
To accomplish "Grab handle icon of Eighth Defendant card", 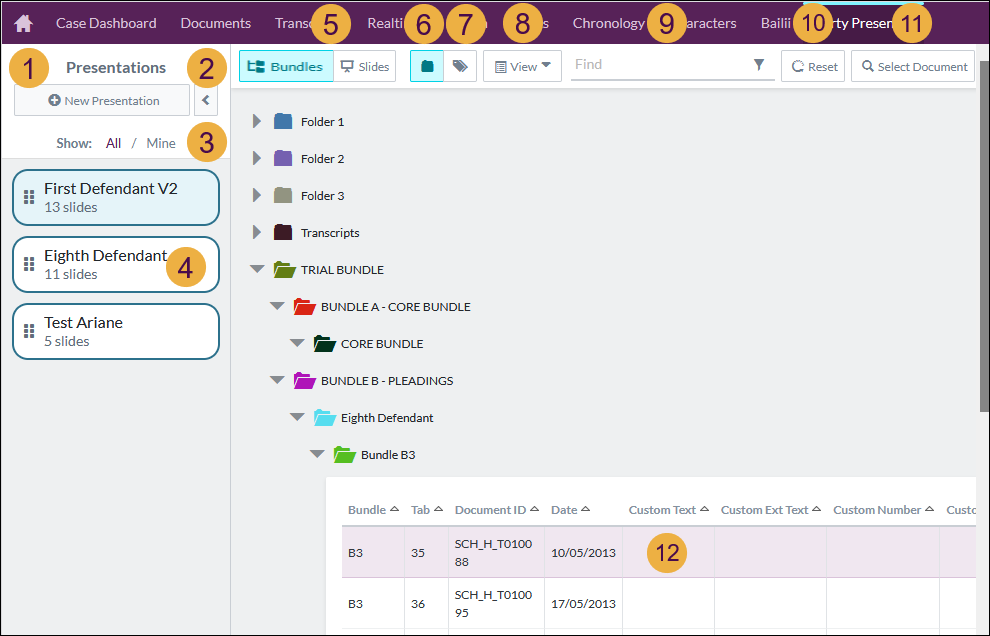I will pyautogui.click(x=29, y=265).
